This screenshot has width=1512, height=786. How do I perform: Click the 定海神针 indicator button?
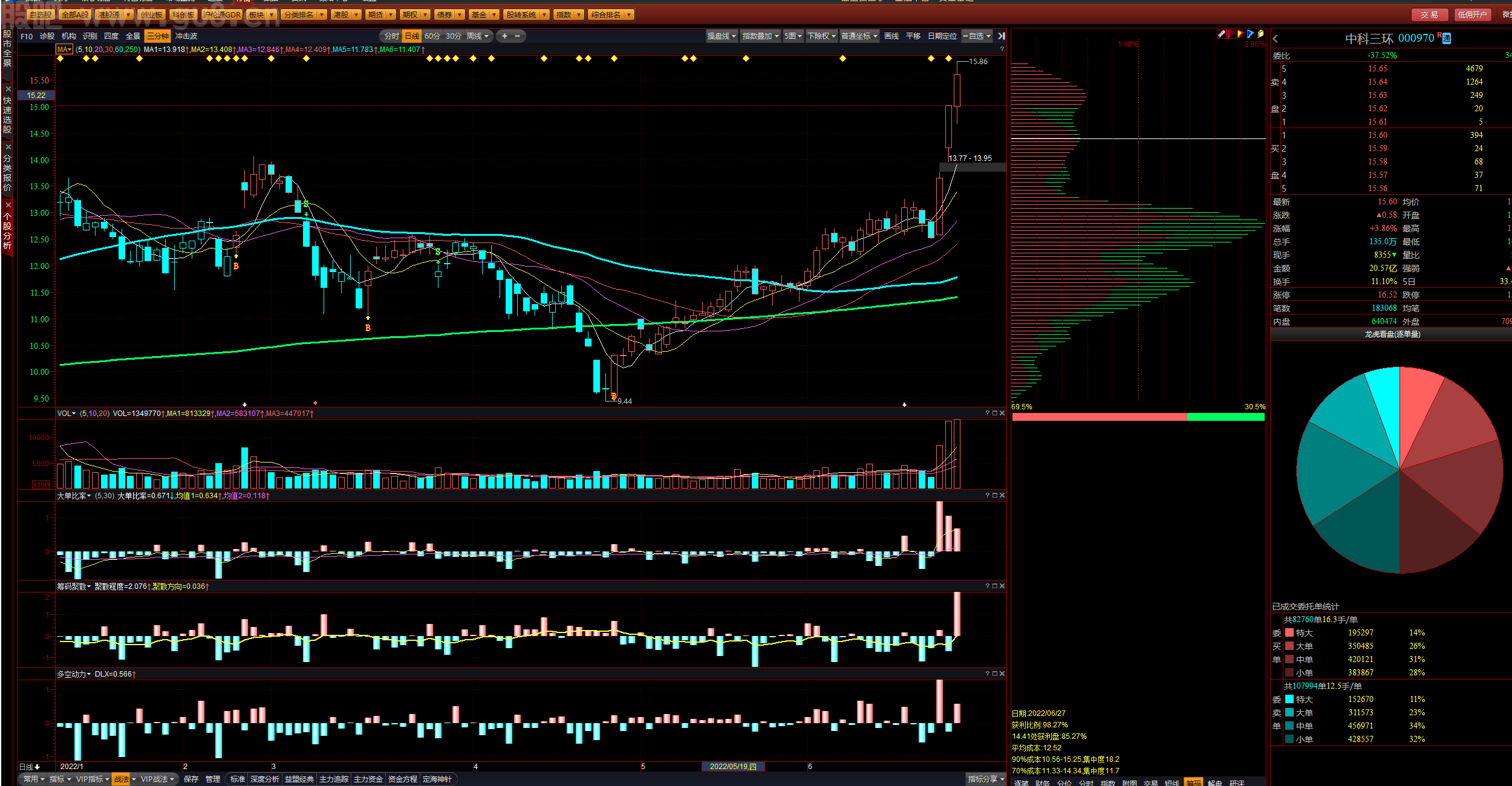click(x=437, y=779)
